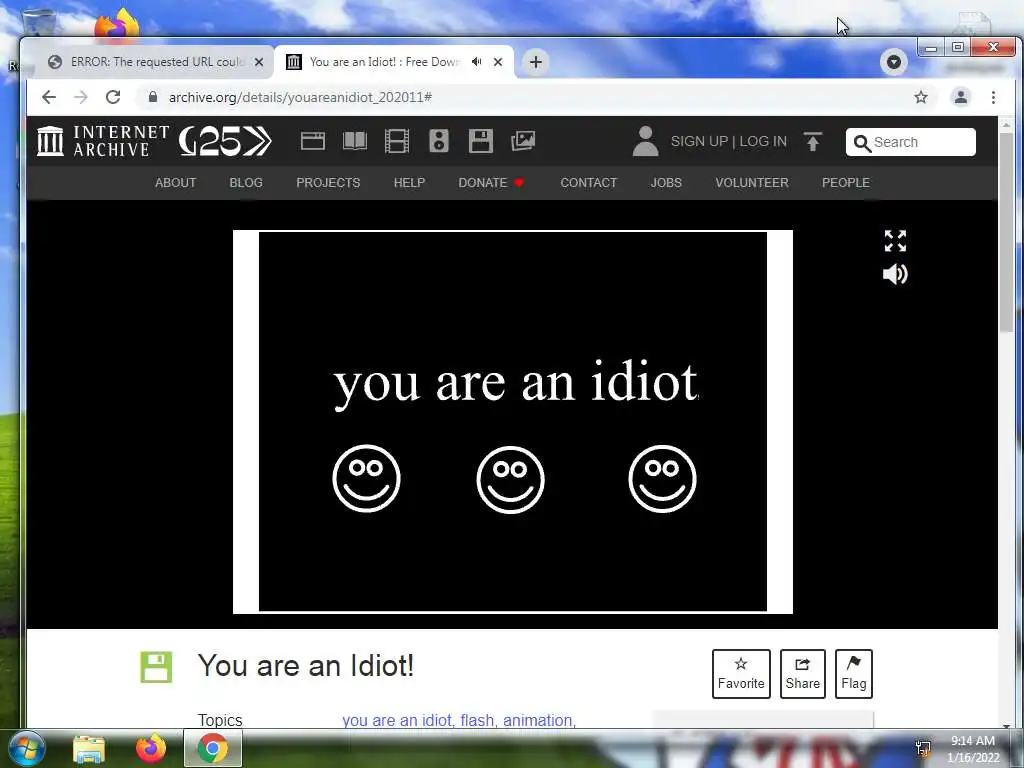Open the 'animation' topic link
This screenshot has height=768, width=1024.
click(539, 720)
